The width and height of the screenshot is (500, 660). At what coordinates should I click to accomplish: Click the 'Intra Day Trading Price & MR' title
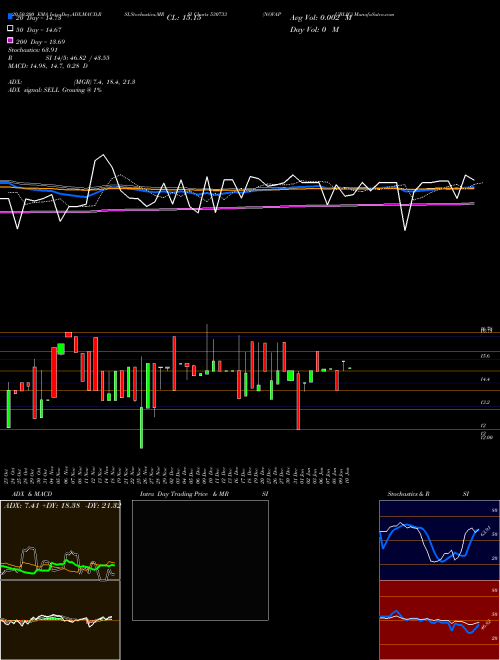[x=184, y=494]
